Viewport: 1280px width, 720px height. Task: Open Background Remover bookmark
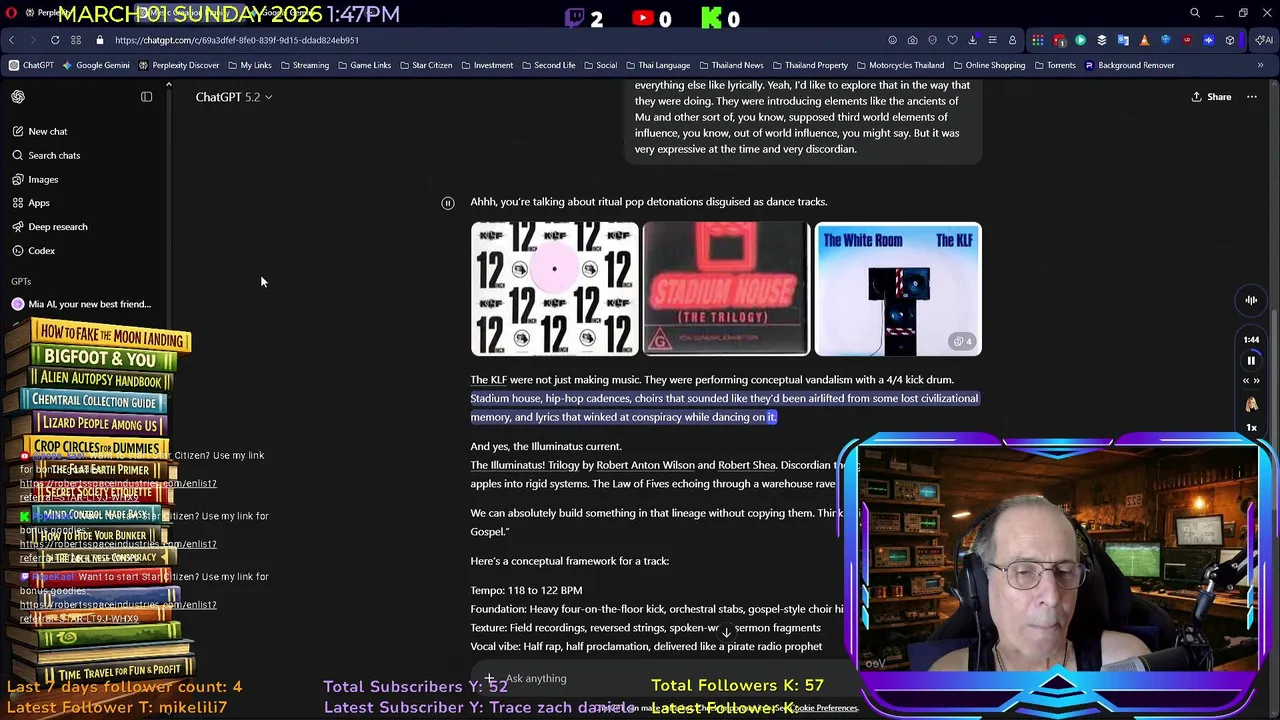tap(1128, 65)
